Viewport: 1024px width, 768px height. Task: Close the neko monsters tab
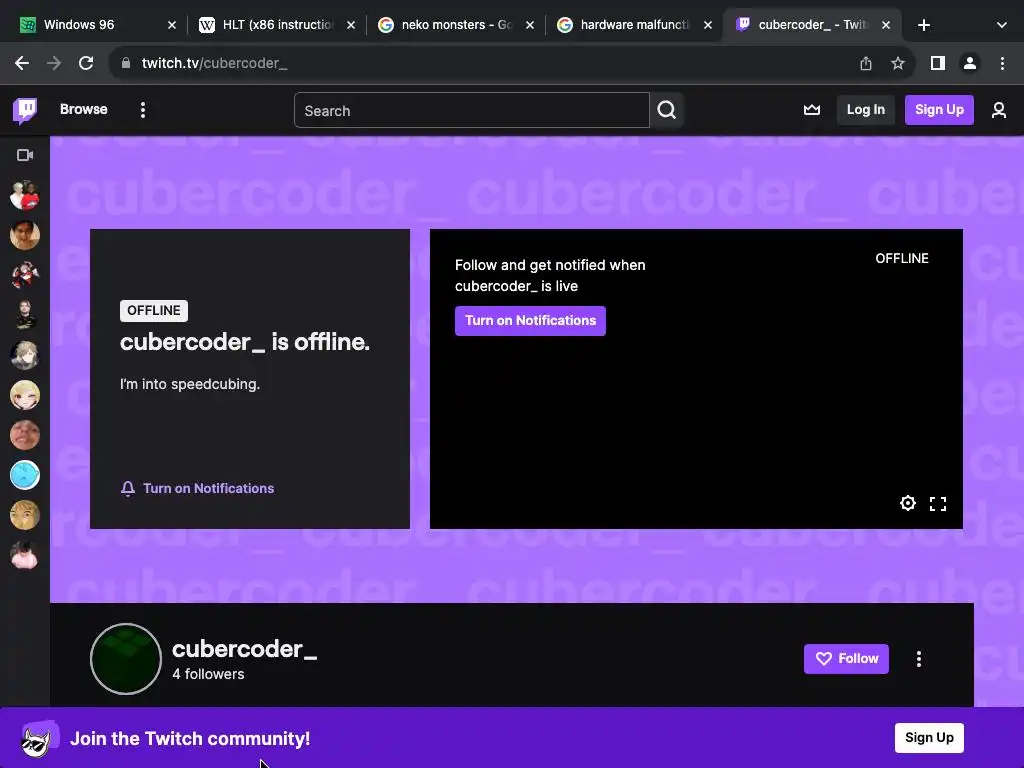pos(530,25)
